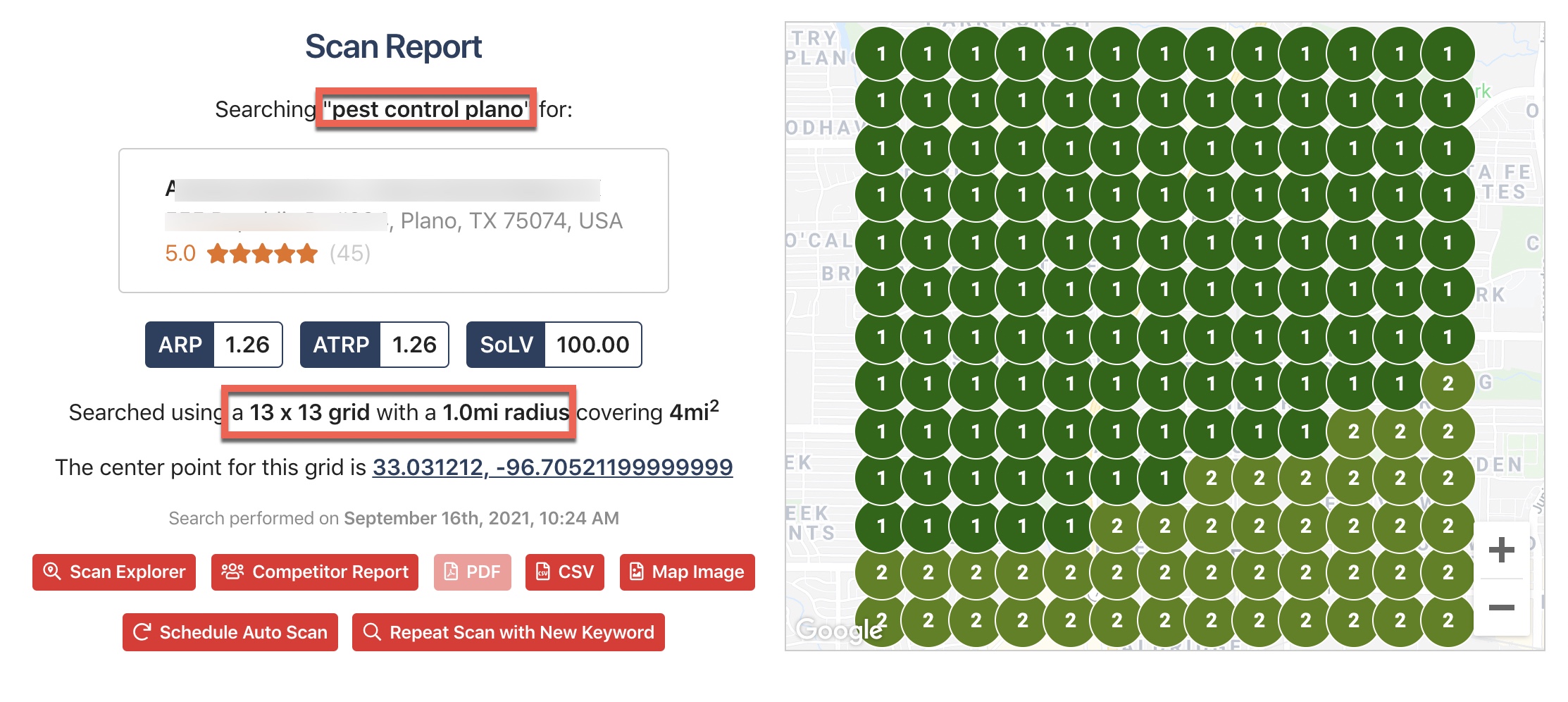This screenshot has width=1568, height=702.
Task: Click the Schedule Auto Scan button
Action: click(x=230, y=632)
